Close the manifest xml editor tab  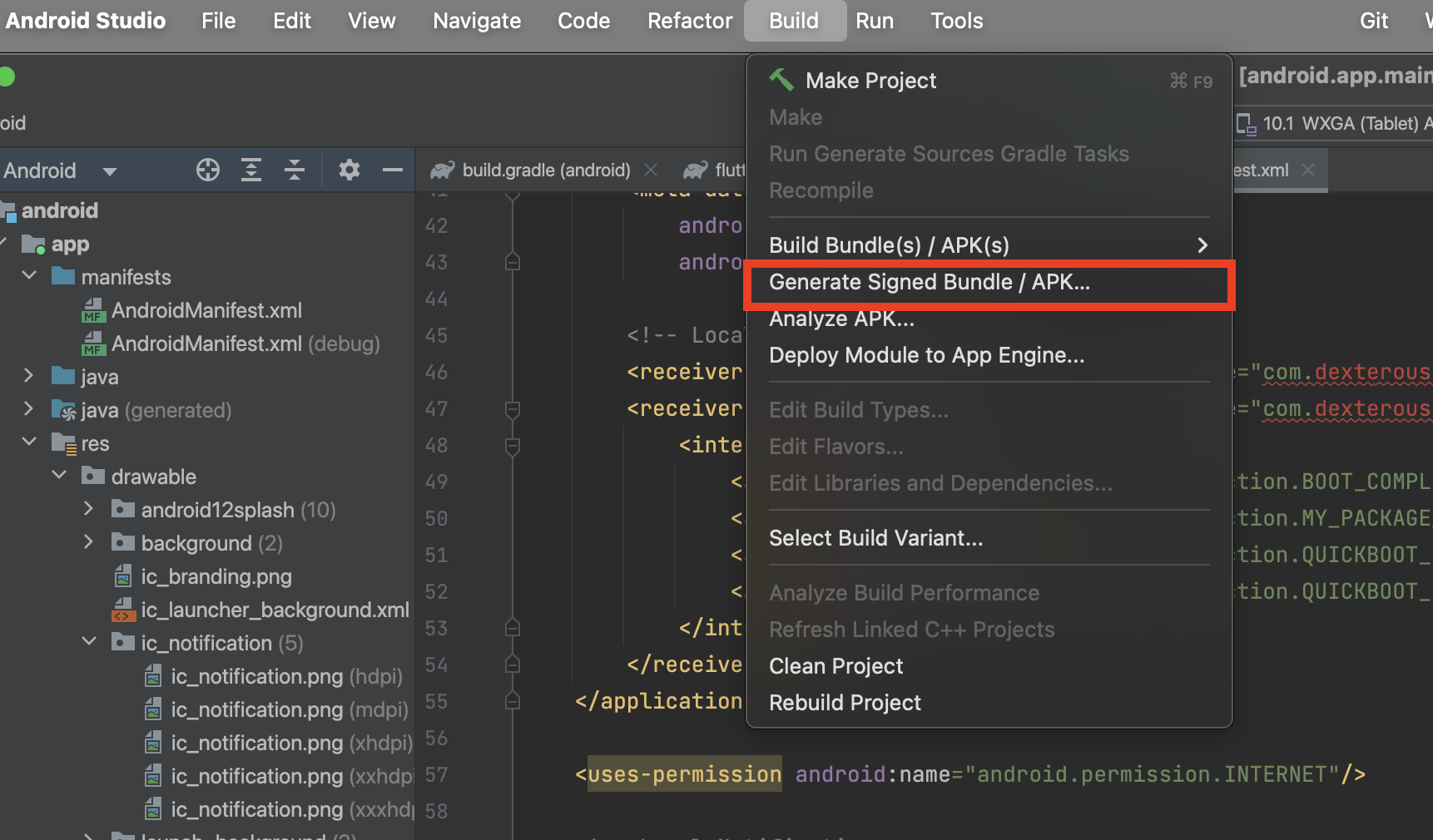1308,170
